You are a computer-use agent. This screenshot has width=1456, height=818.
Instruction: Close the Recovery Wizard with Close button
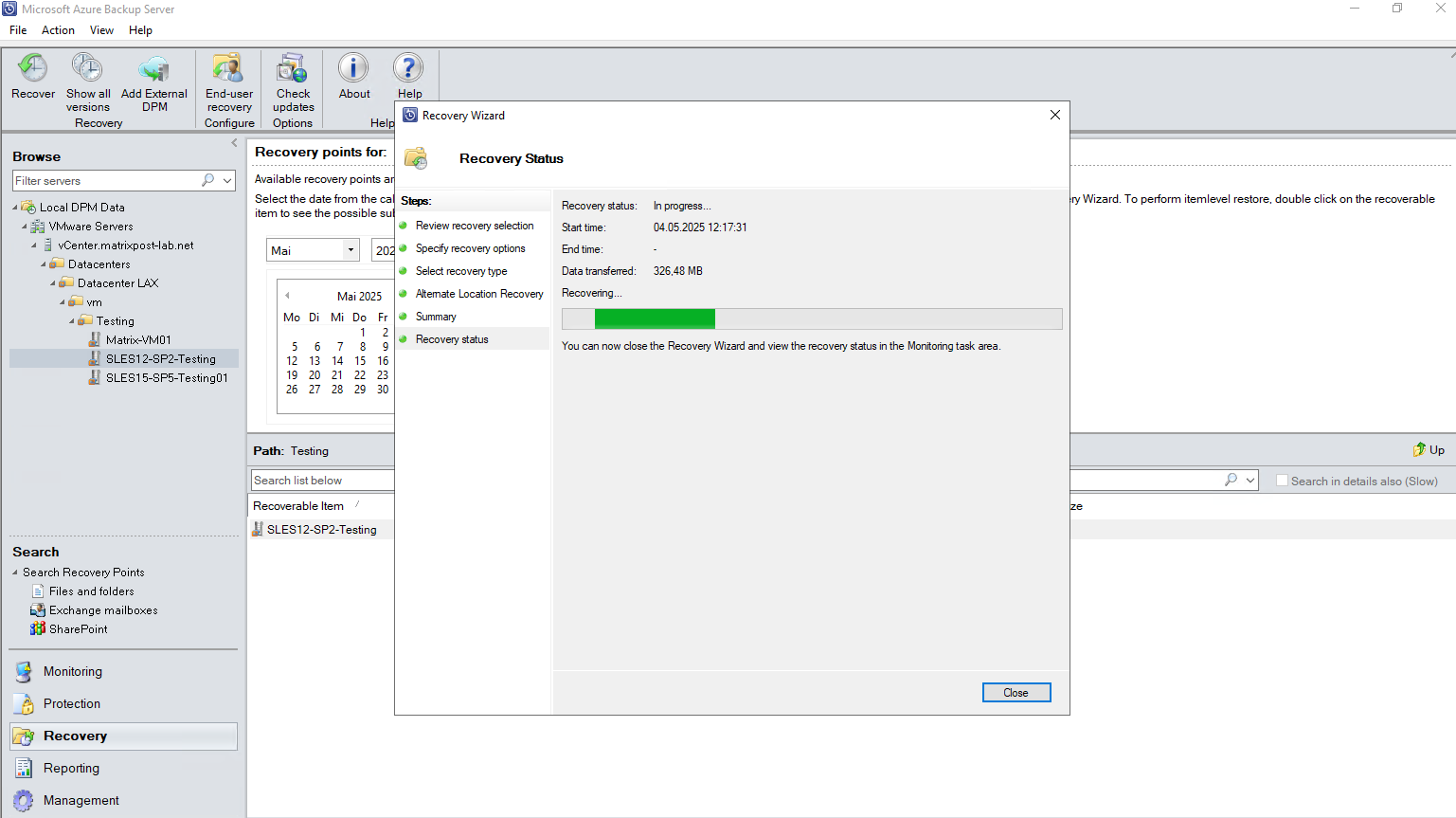tap(1016, 693)
